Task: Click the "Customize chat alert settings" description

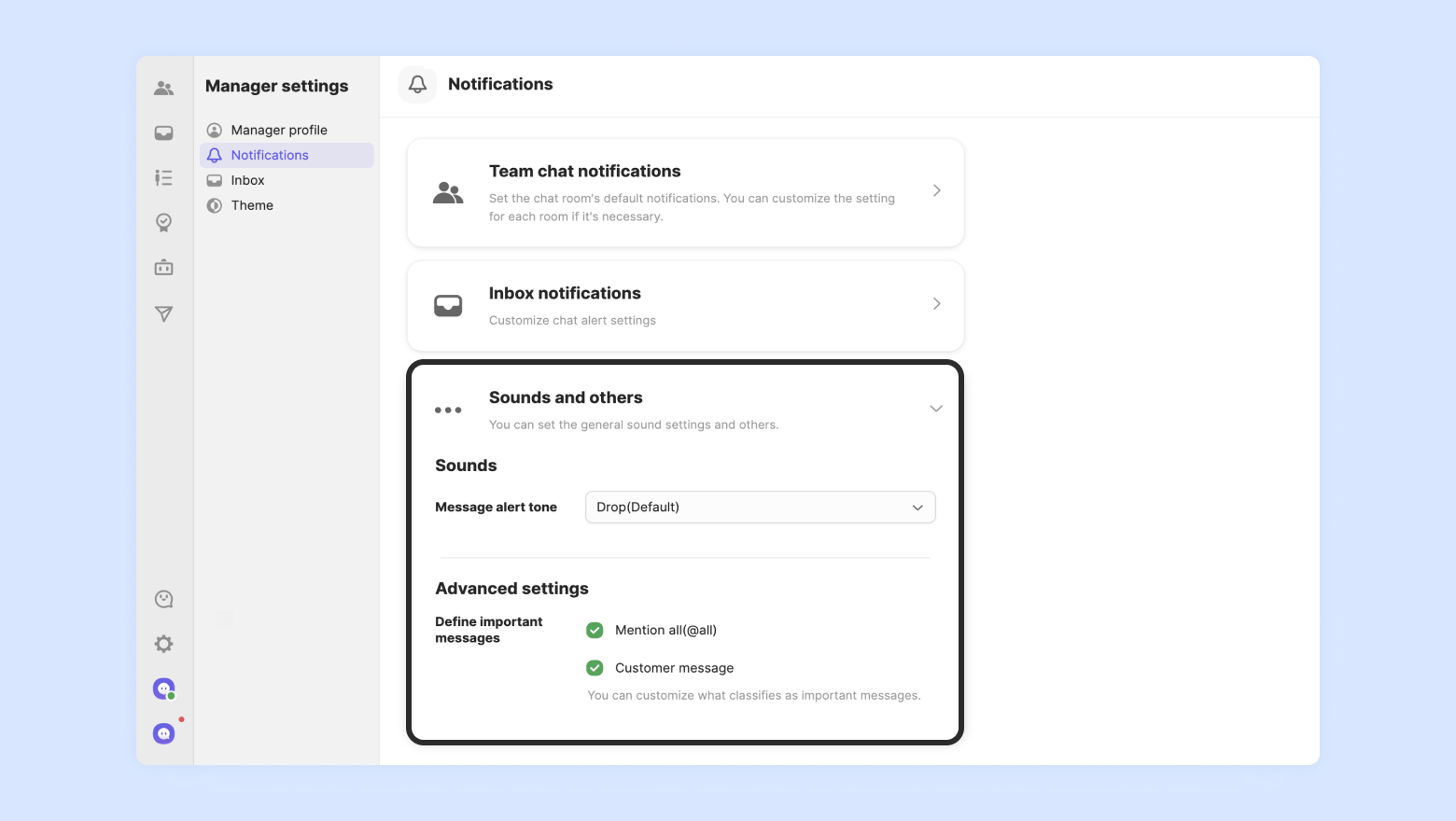Action: point(572,320)
